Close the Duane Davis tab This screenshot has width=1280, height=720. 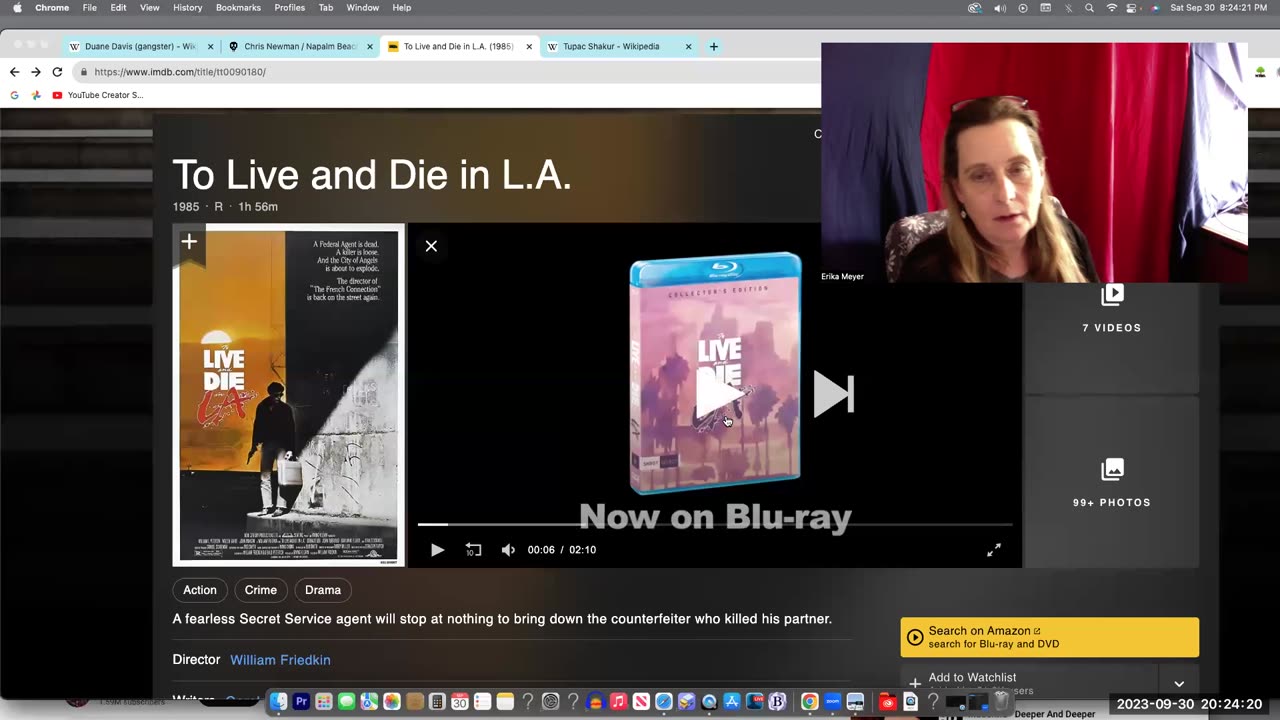pos(211,46)
